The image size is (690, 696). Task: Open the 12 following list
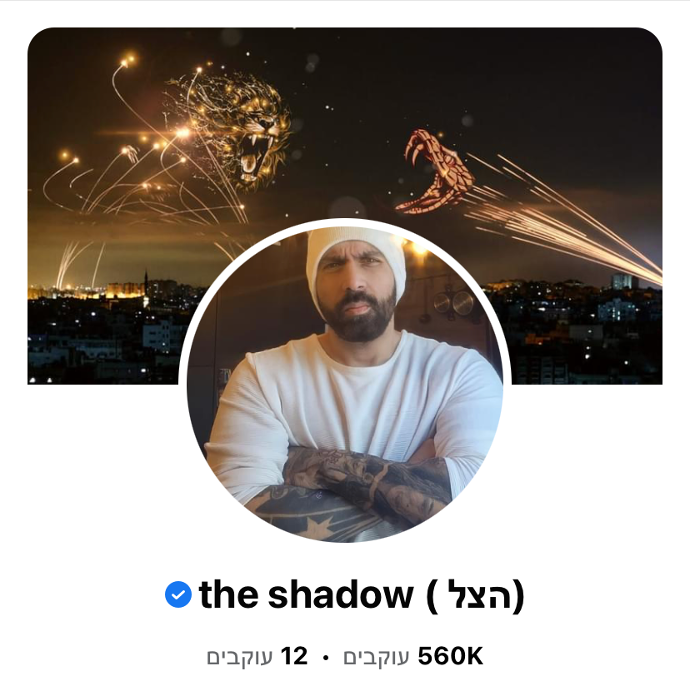coord(257,656)
